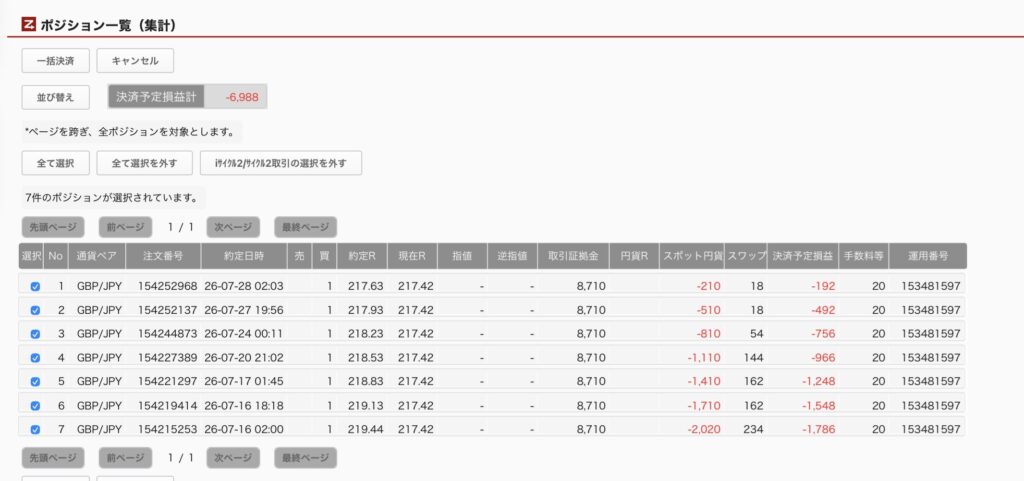Image resolution: width=1024 pixels, height=481 pixels.
Task: Click 先頭ページ below the table
Action: pyautogui.click(x=53, y=458)
